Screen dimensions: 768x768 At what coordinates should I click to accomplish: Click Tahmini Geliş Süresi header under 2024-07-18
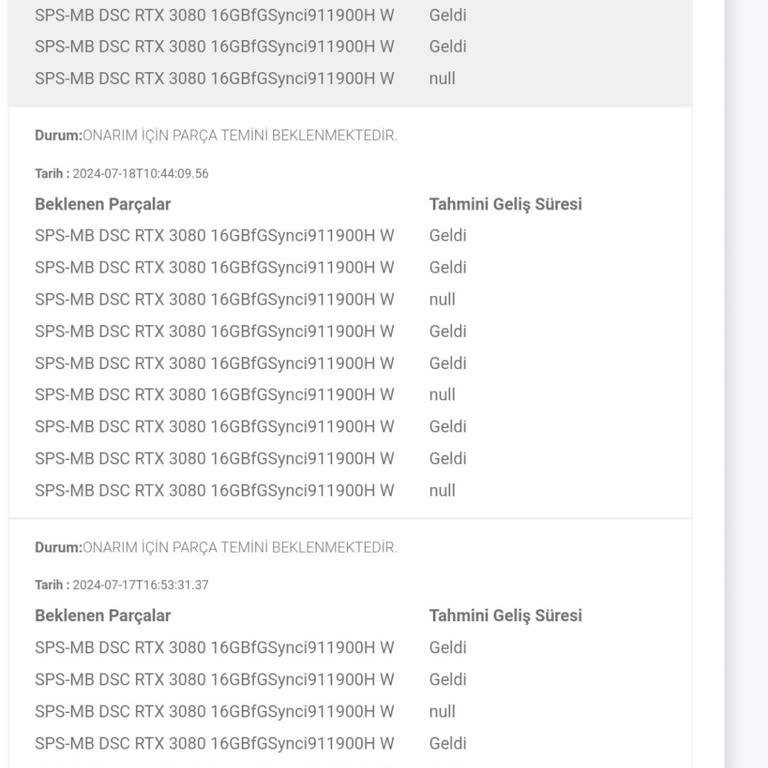click(505, 204)
